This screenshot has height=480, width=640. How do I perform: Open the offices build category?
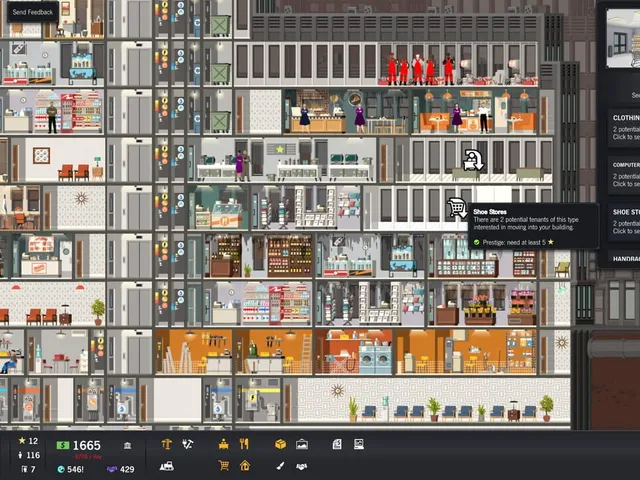coord(223,444)
